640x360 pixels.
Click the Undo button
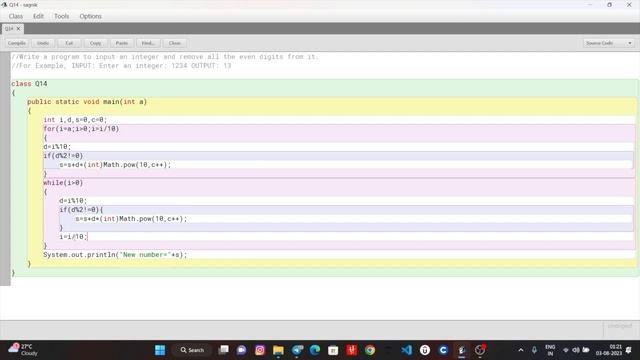pos(43,43)
